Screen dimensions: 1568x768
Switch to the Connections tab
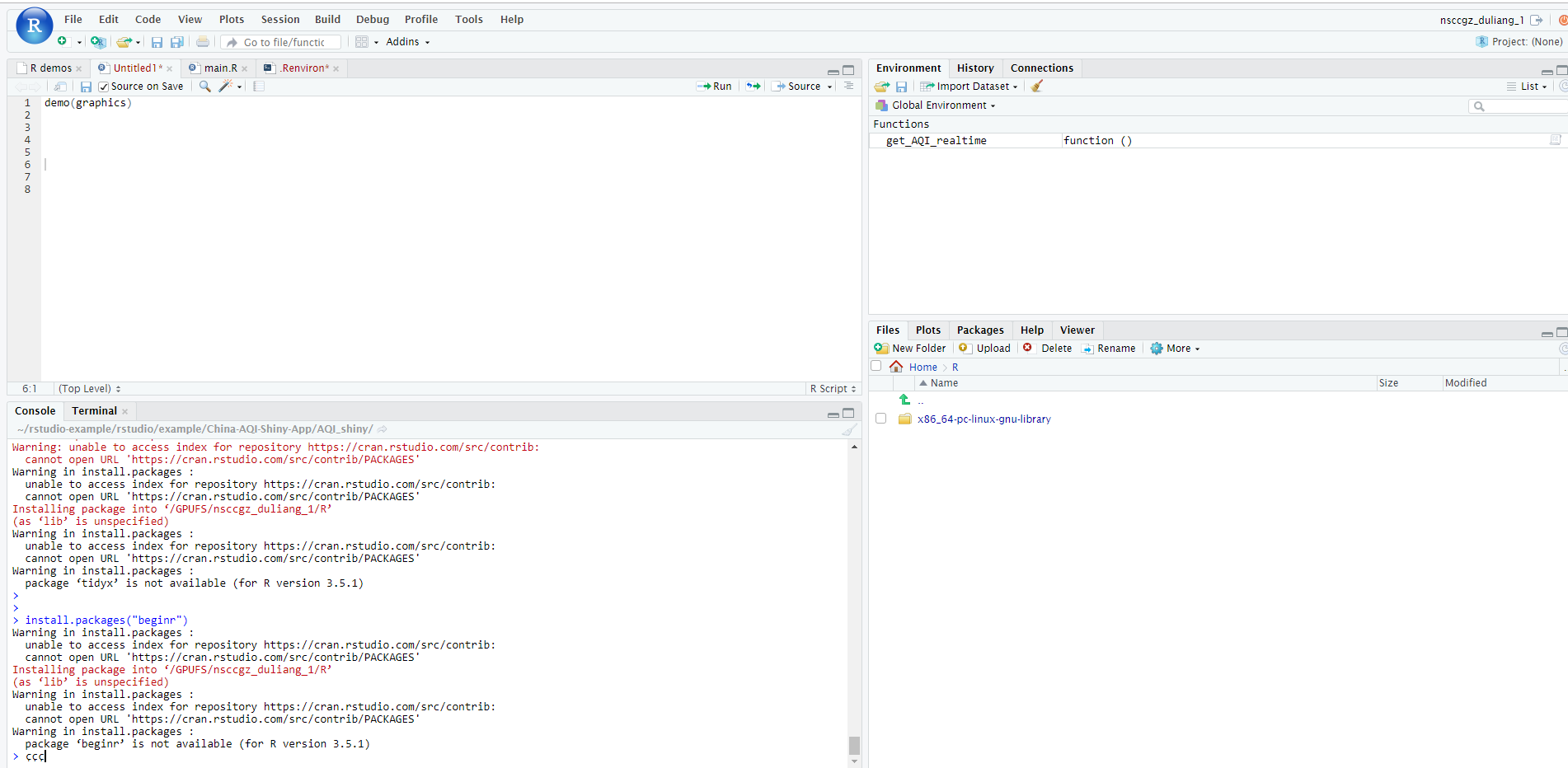(1041, 68)
